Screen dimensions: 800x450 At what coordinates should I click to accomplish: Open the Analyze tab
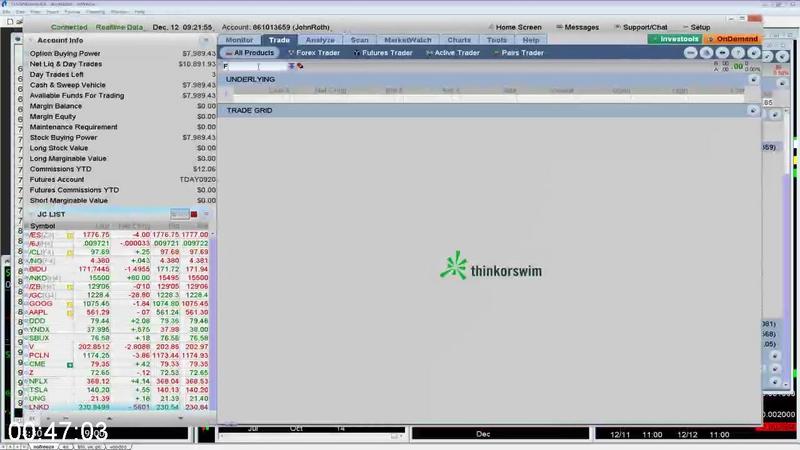click(320, 40)
